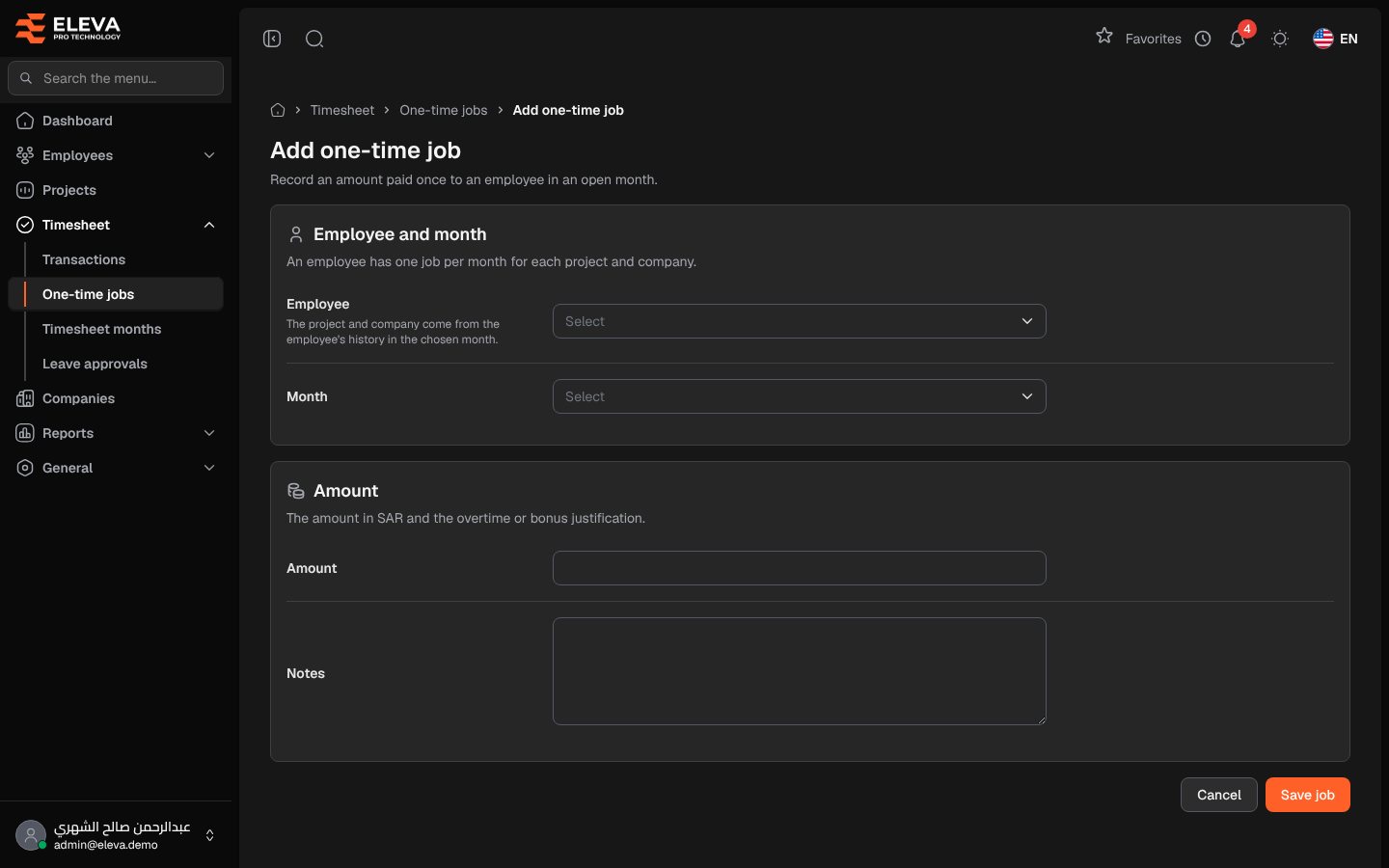The height and width of the screenshot is (868, 1389).
Task: Expand the General menu chevron
Action: [x=209, y=468]
